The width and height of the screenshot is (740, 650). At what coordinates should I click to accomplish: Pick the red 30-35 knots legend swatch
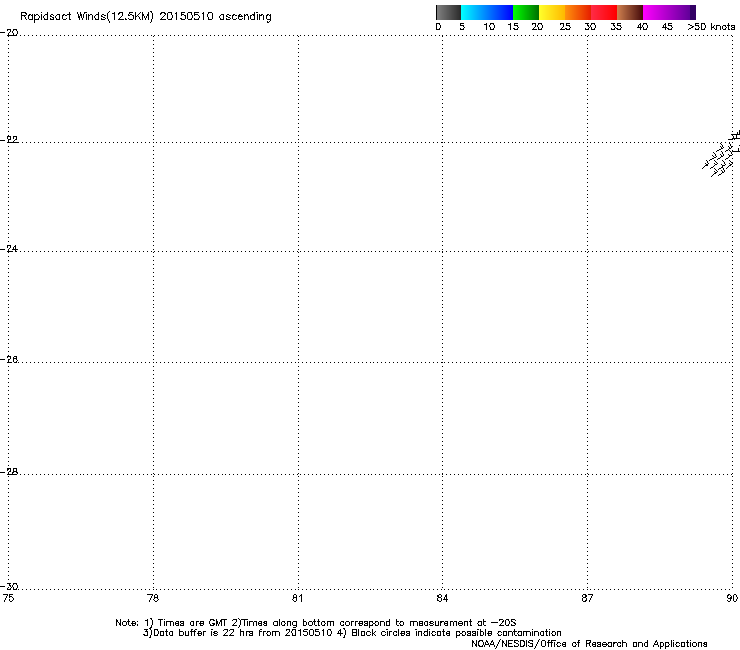pyautogui.click(x=604, y=12)
